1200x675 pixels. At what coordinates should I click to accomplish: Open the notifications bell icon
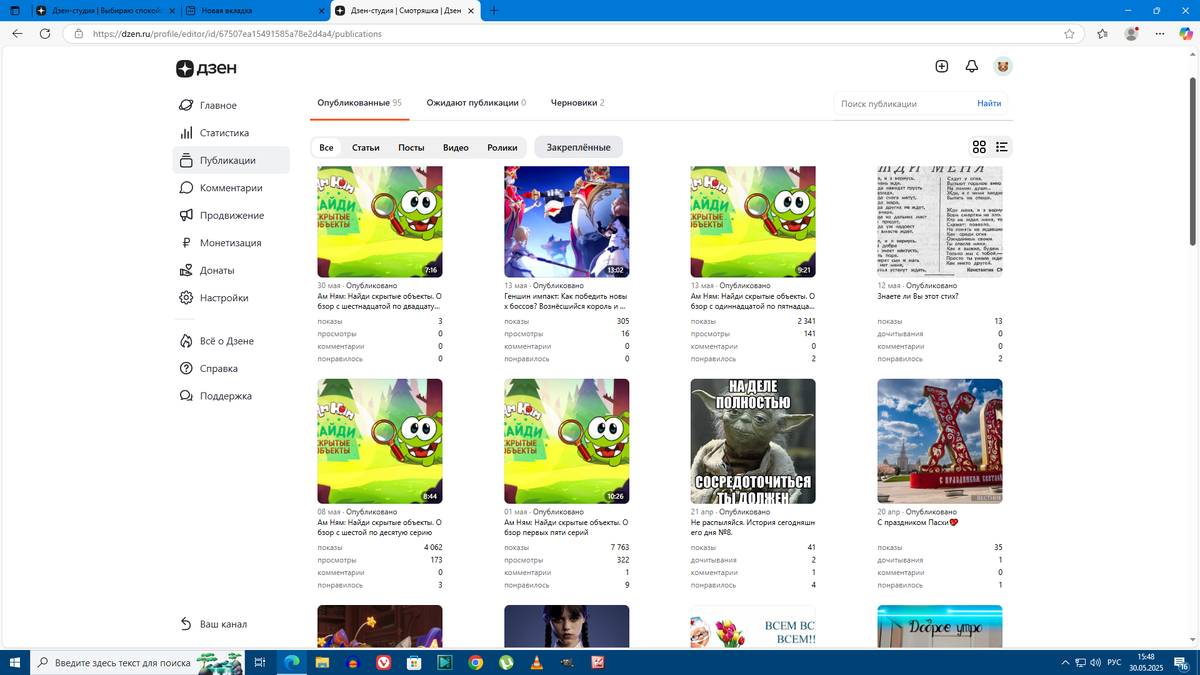(971, 66)
